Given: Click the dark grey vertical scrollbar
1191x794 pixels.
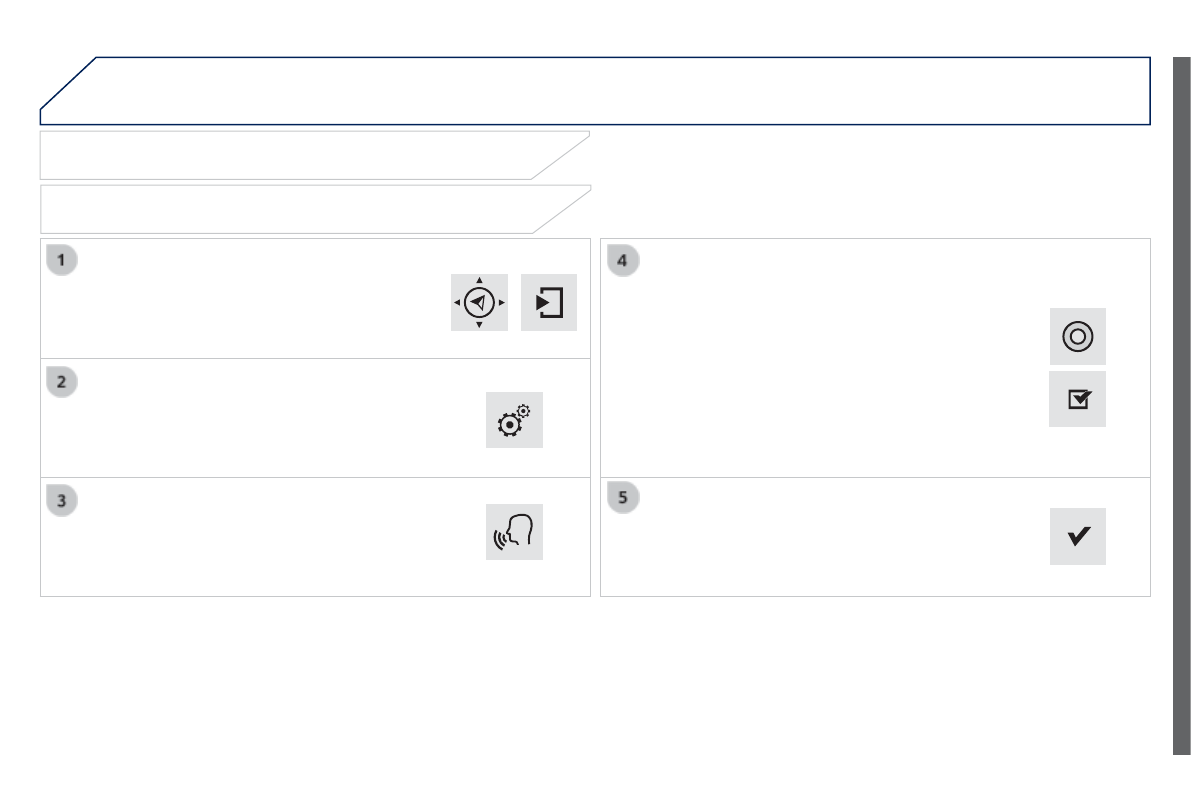Looking at the screenshot, I should pos(1181,400).
